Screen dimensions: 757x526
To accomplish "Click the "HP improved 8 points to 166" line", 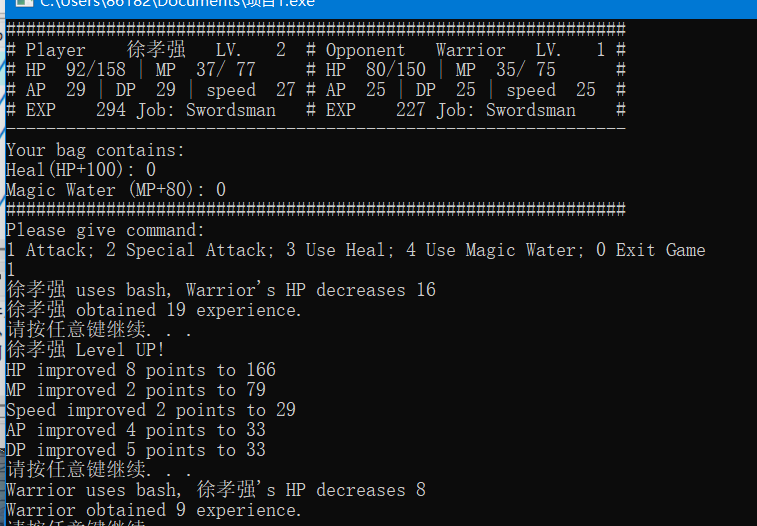I will (x=140, y=370).
